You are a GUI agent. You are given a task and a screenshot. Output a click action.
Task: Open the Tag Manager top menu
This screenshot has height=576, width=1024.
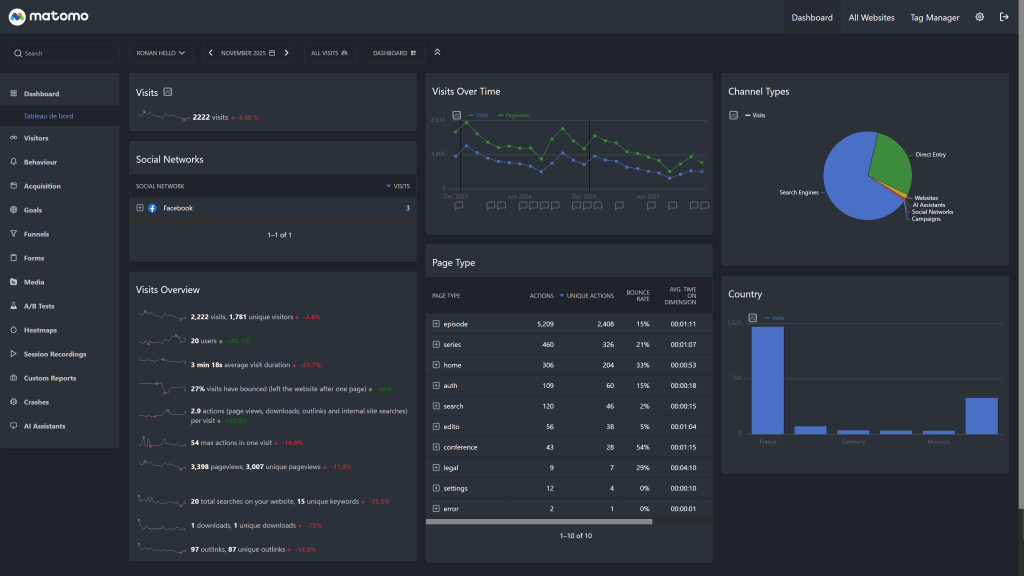934,17
